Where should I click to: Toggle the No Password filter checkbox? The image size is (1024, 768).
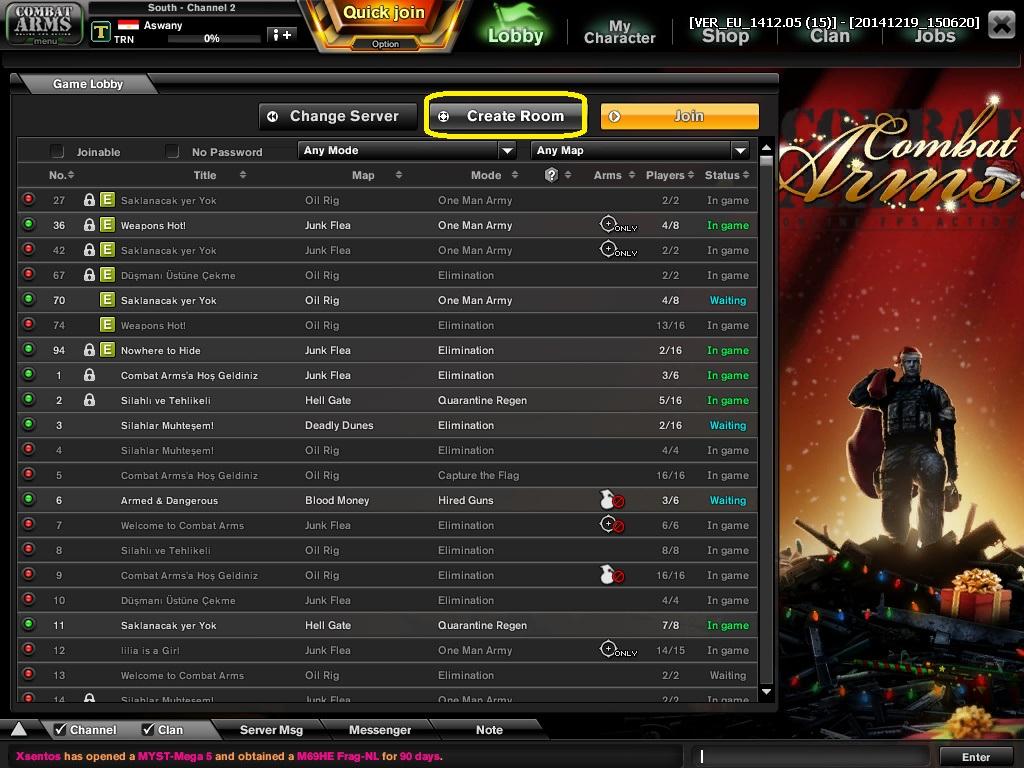(x=172, y=152)
